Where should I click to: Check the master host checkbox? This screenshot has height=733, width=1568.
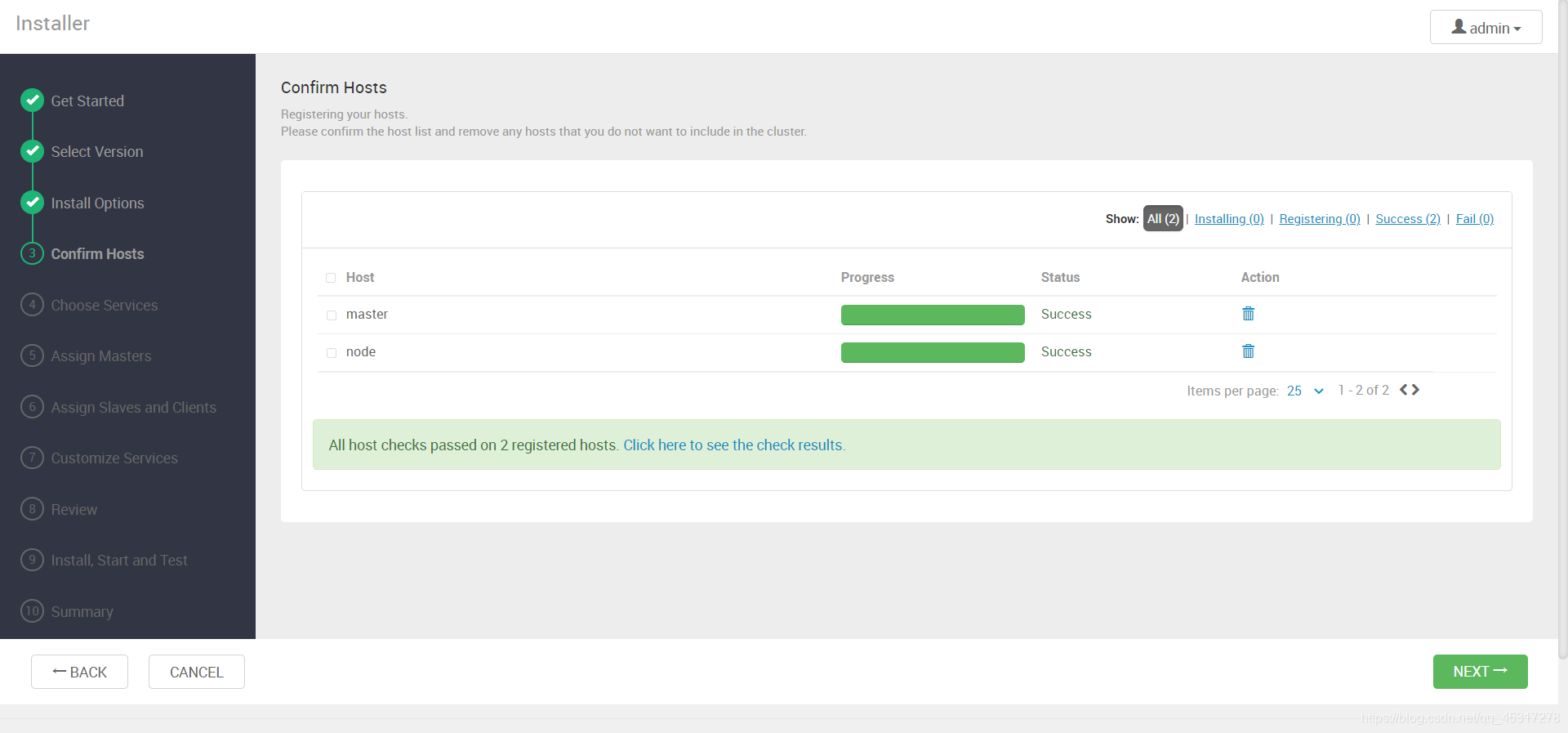tap(331, 315)
